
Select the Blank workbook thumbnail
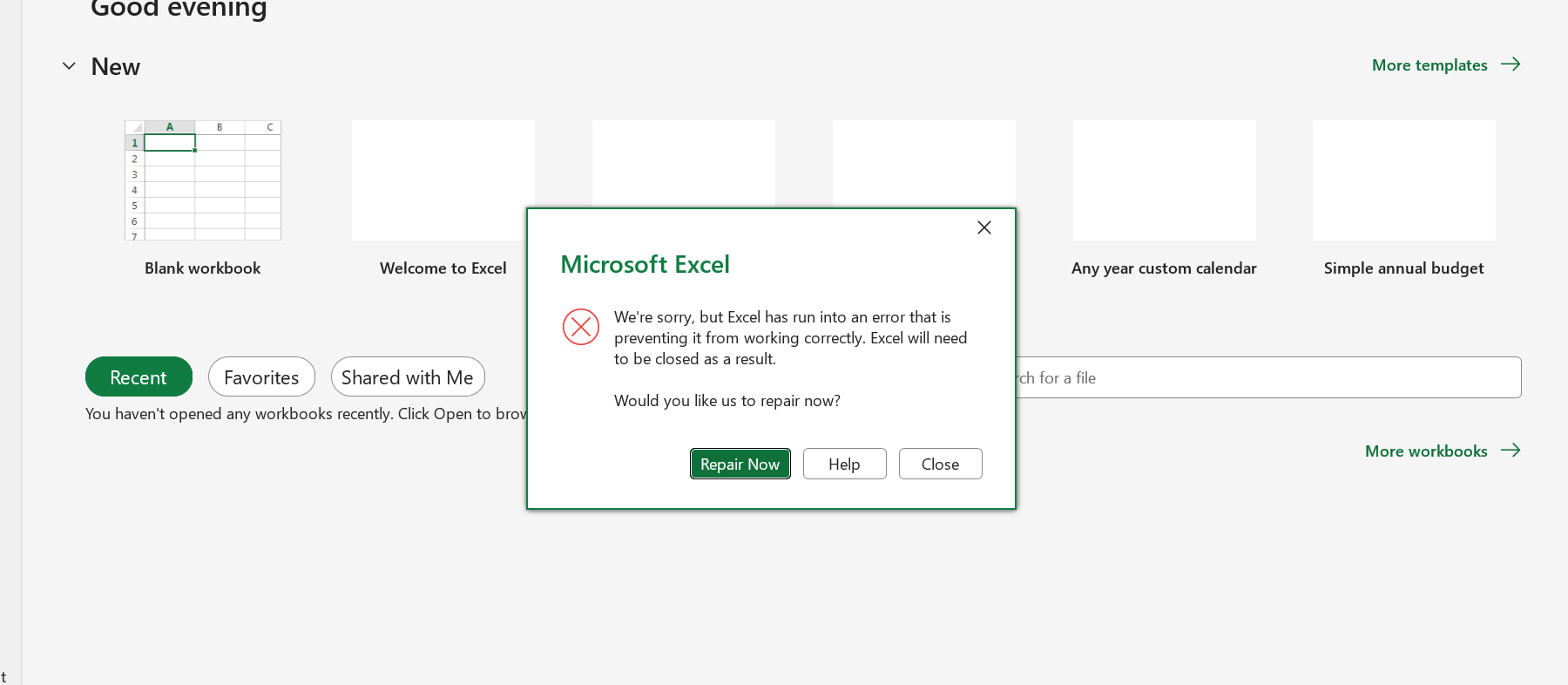click(x=203, y=180)
